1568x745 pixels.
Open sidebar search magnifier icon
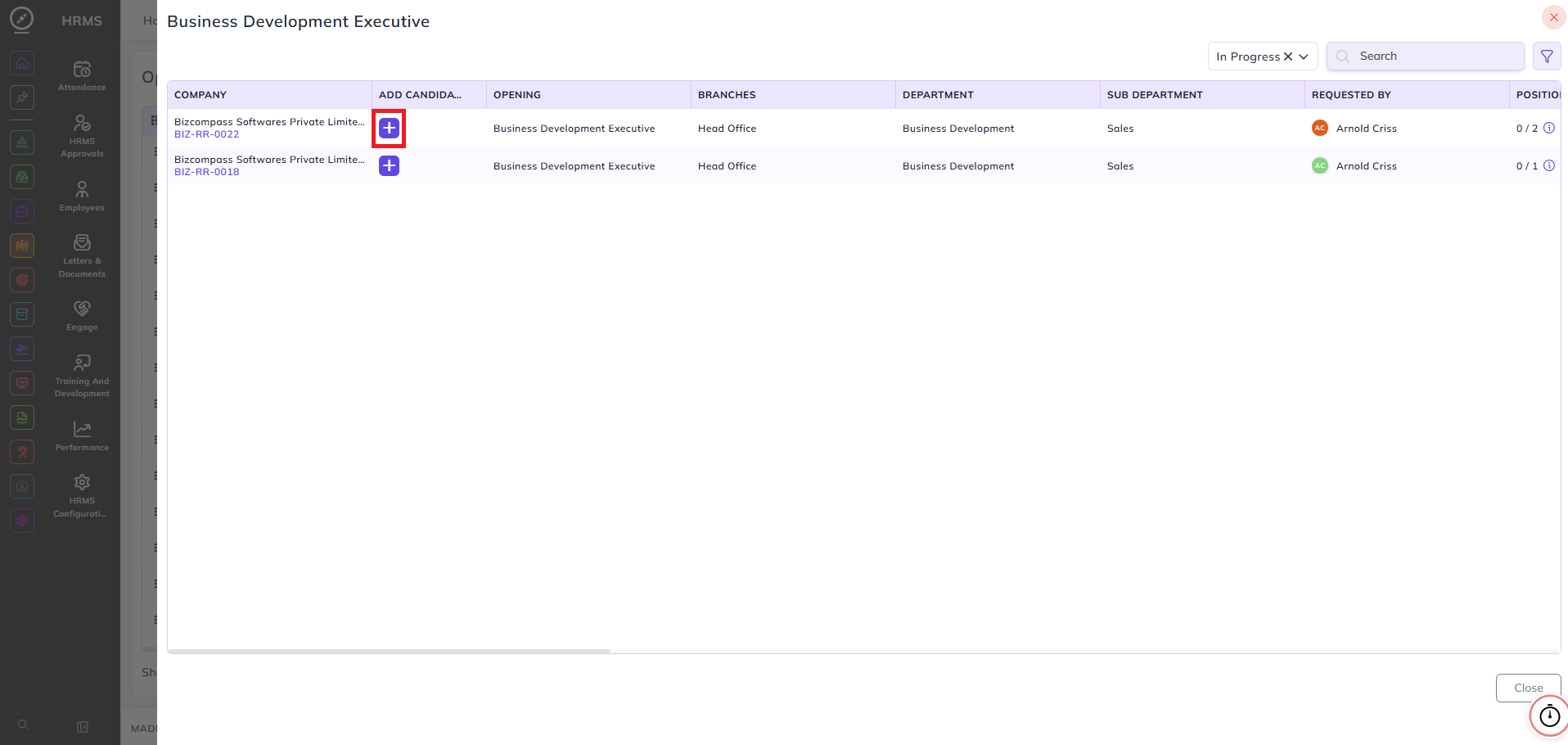[23, 725]
